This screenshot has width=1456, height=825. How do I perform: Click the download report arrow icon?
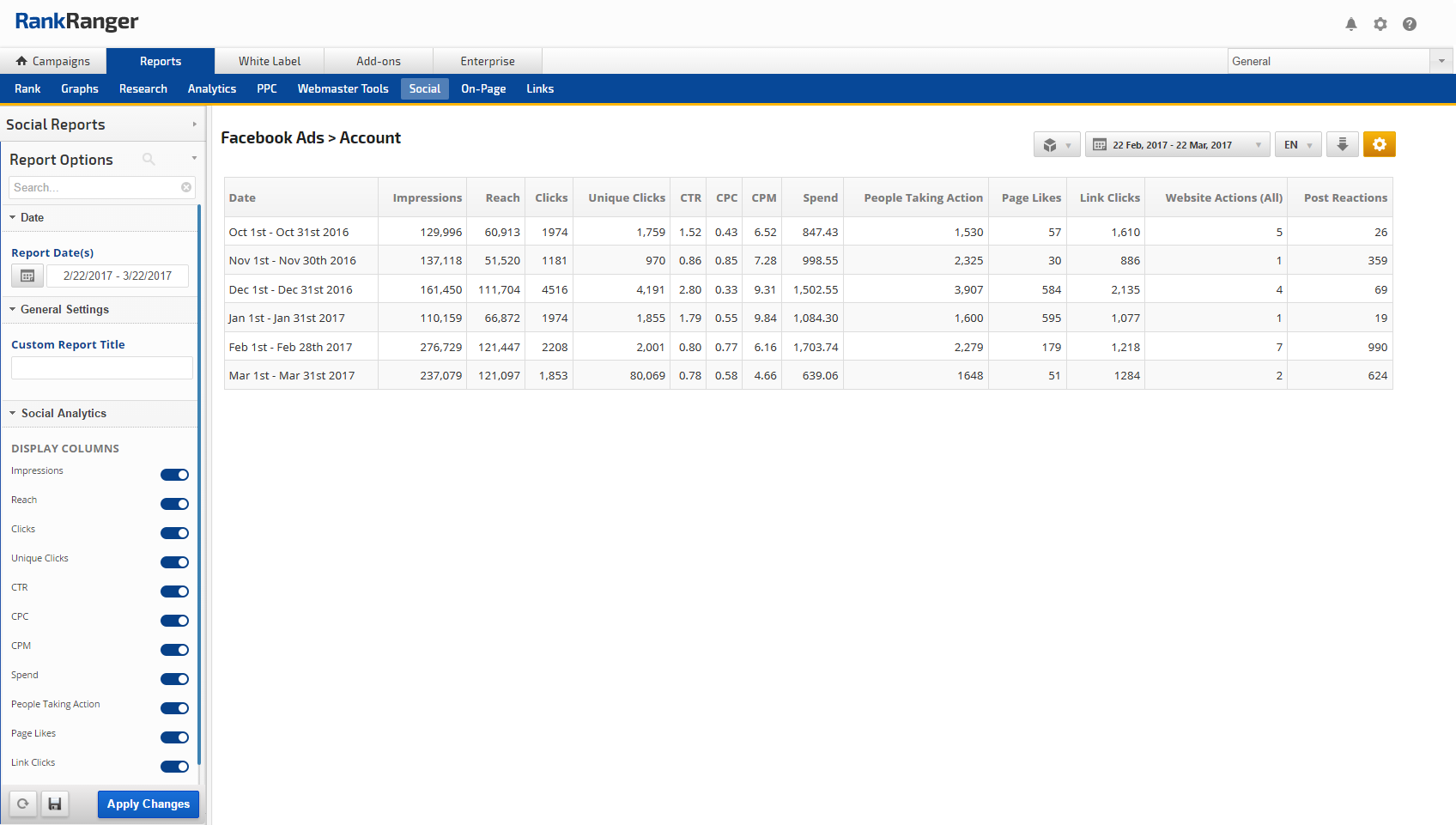[1343, 144]
